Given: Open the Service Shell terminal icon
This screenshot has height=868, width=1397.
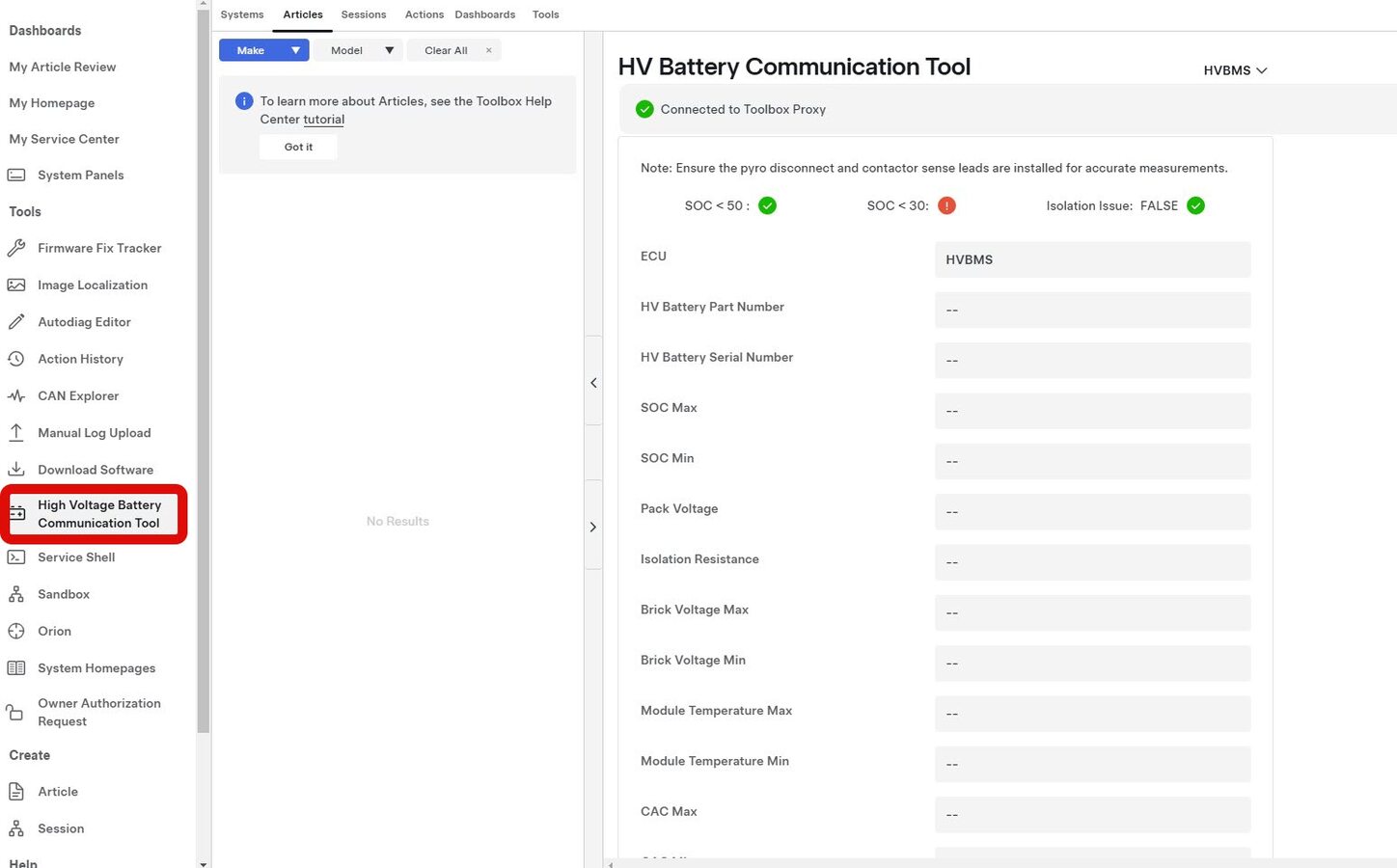Looking at the screenshot, I should (16, 557).
